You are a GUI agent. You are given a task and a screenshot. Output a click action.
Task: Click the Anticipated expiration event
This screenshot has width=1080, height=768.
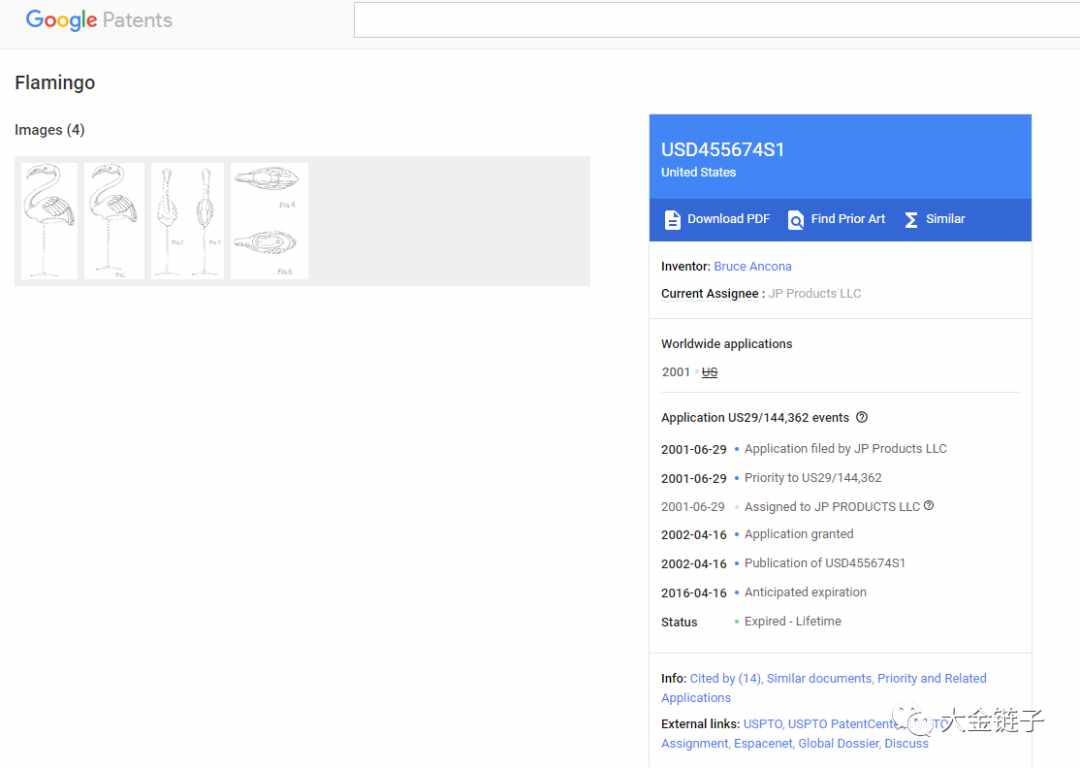pos(805,592)
